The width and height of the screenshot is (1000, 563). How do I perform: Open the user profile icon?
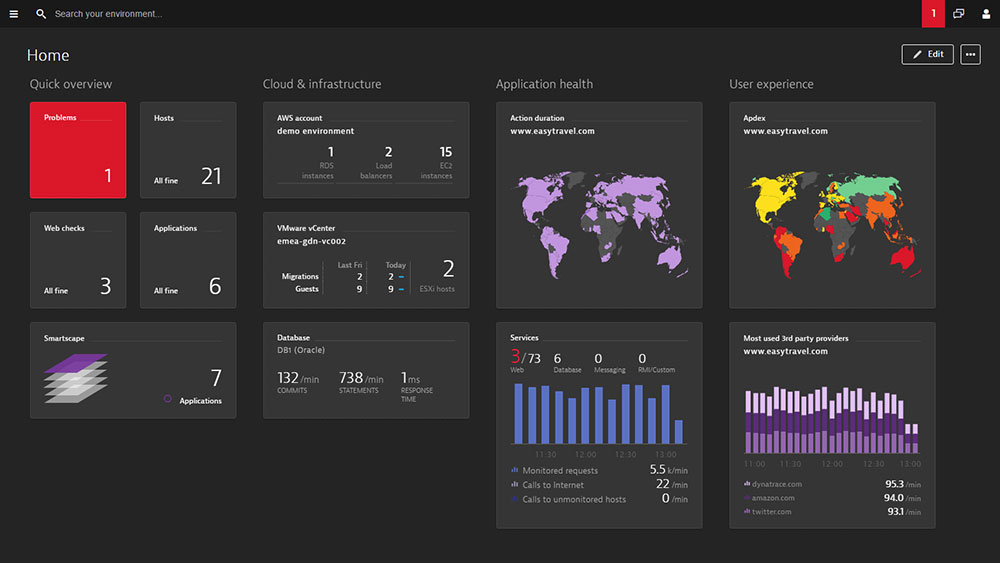(x=986, y=14)
